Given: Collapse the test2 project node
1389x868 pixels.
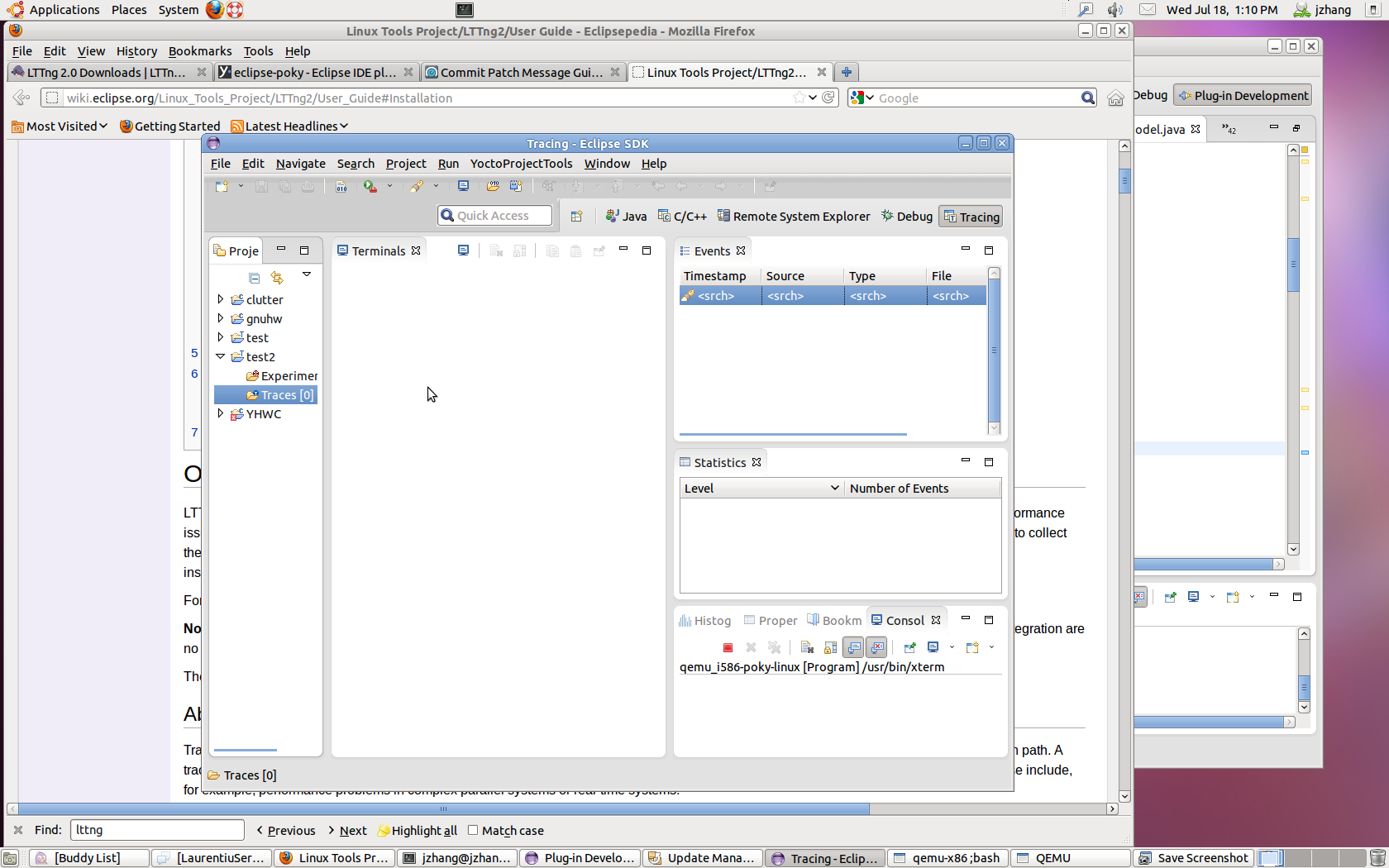Looking at the screenshot, I should point(221,356).
